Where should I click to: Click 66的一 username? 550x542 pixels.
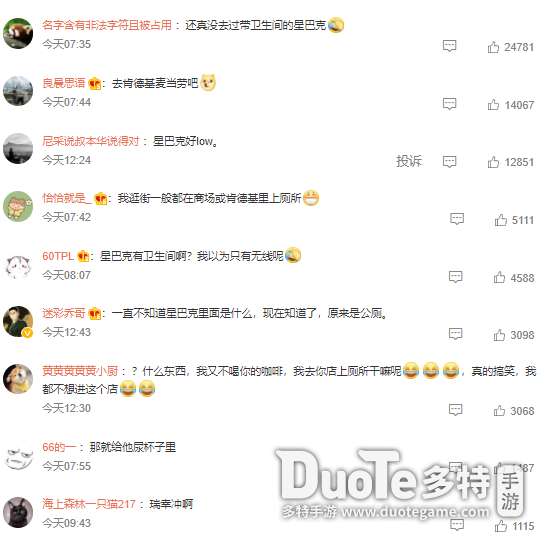tap(59, 447)
